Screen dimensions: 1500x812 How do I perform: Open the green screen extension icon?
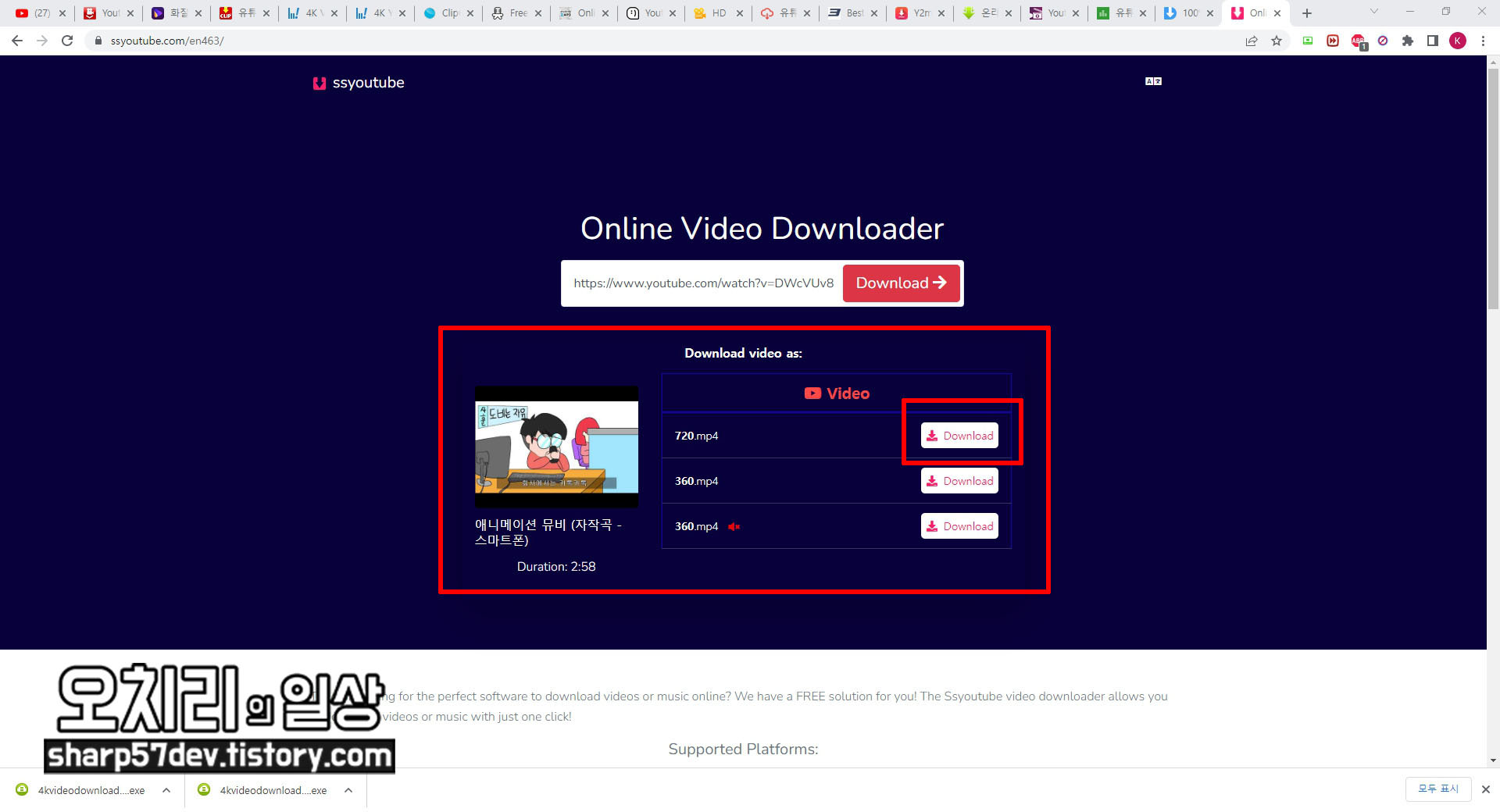pyautogui.click(x=1308, y=41)
